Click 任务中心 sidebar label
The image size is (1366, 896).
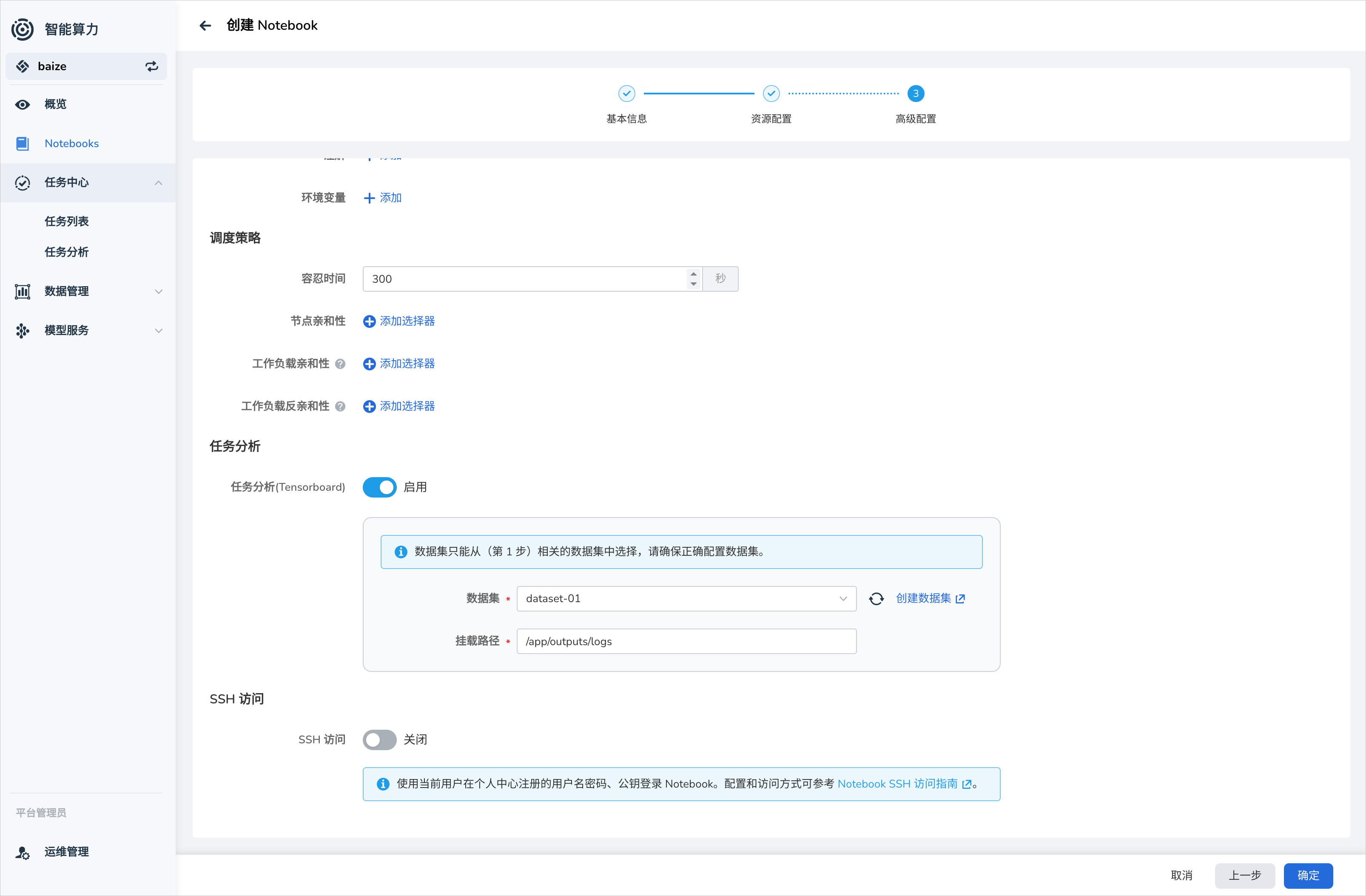tap(67, 182)
